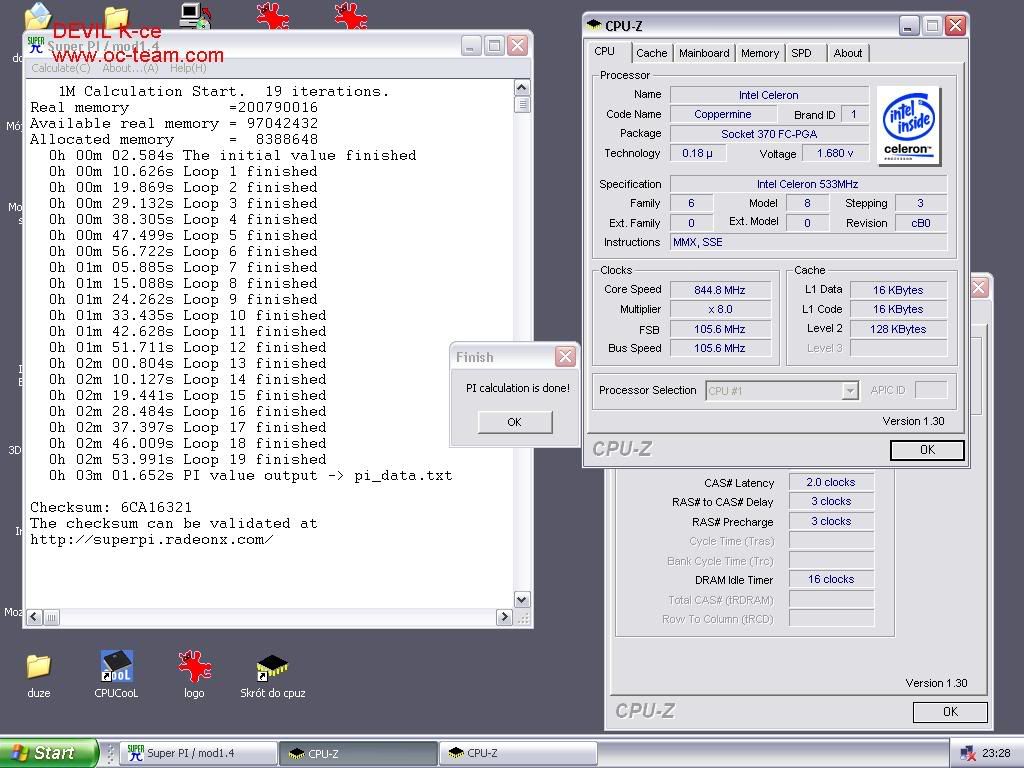Click the Specification Intel Celeron 533MHz field
1024x768 pixels.
(808, 184)
